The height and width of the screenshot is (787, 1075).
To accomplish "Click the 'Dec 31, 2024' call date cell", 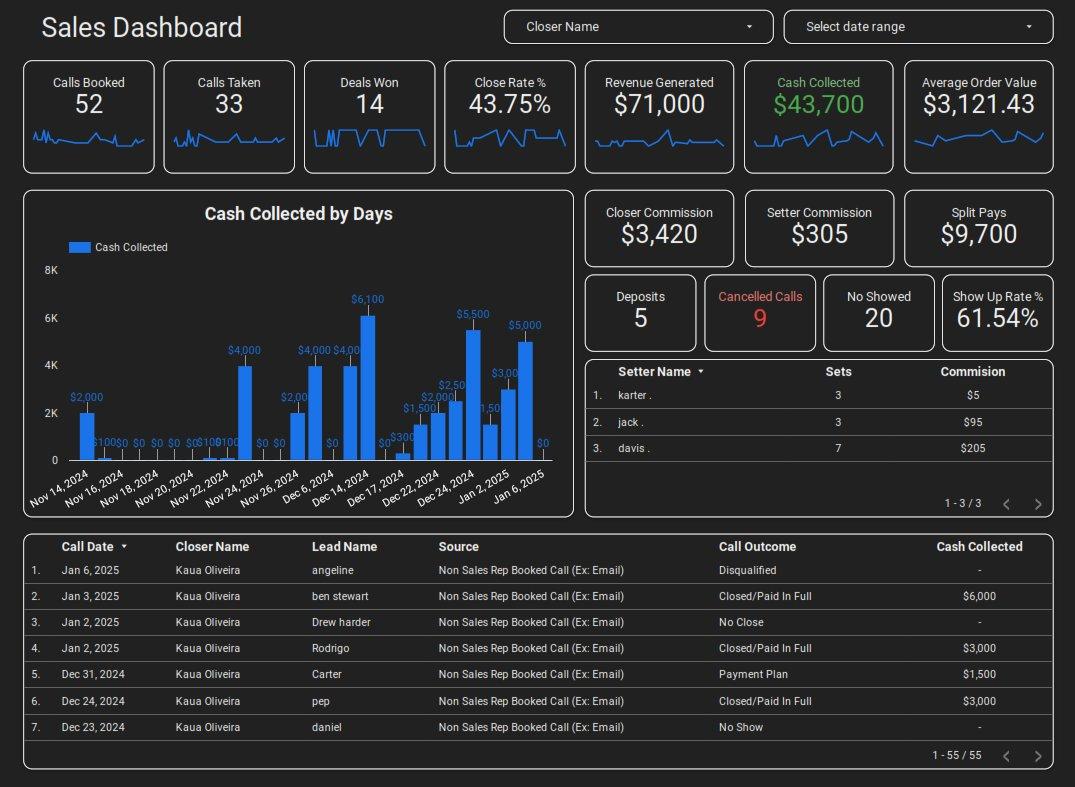I will pos(93,675).
